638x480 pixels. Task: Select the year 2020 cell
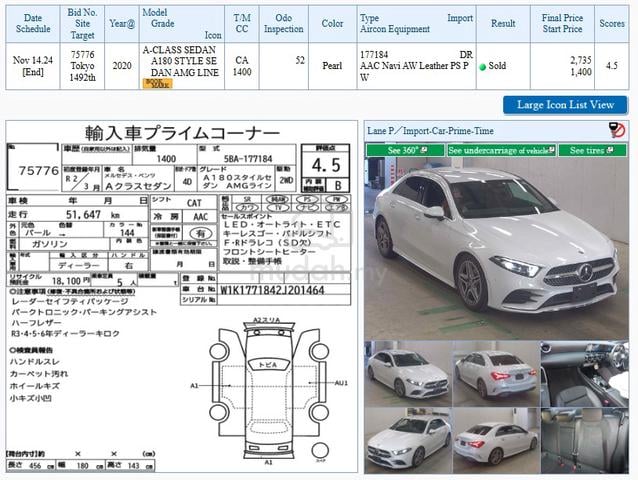pyautogui.click(x=122, y=66)
